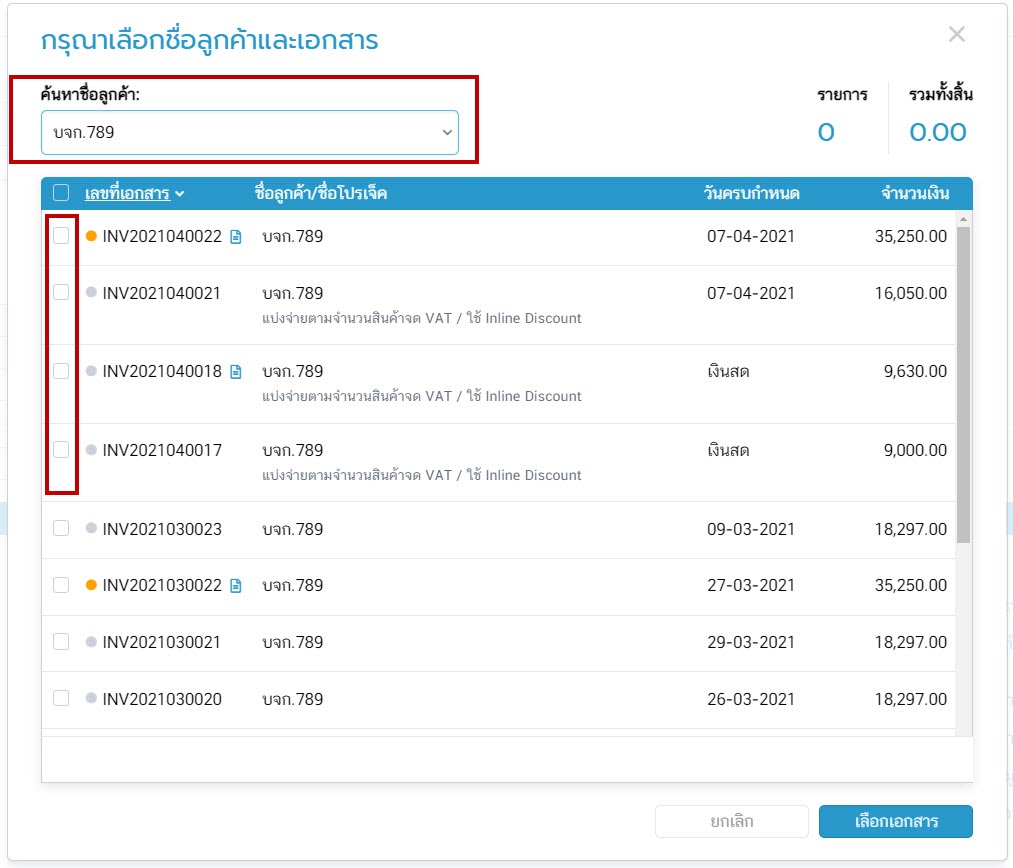Click the document list vertical scrollbar
Image resolution: width=1013 pixels, height=868 pixels.
click(x=963, y=380)
